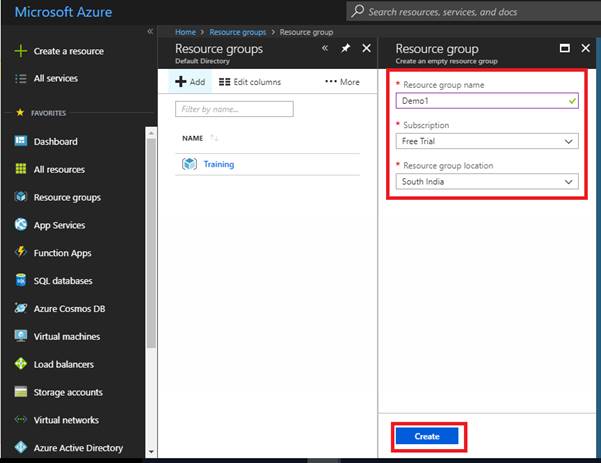Maximize the Resource group blade
The image size is (601, 463).
pyautogui.click(x=565, y=48)
